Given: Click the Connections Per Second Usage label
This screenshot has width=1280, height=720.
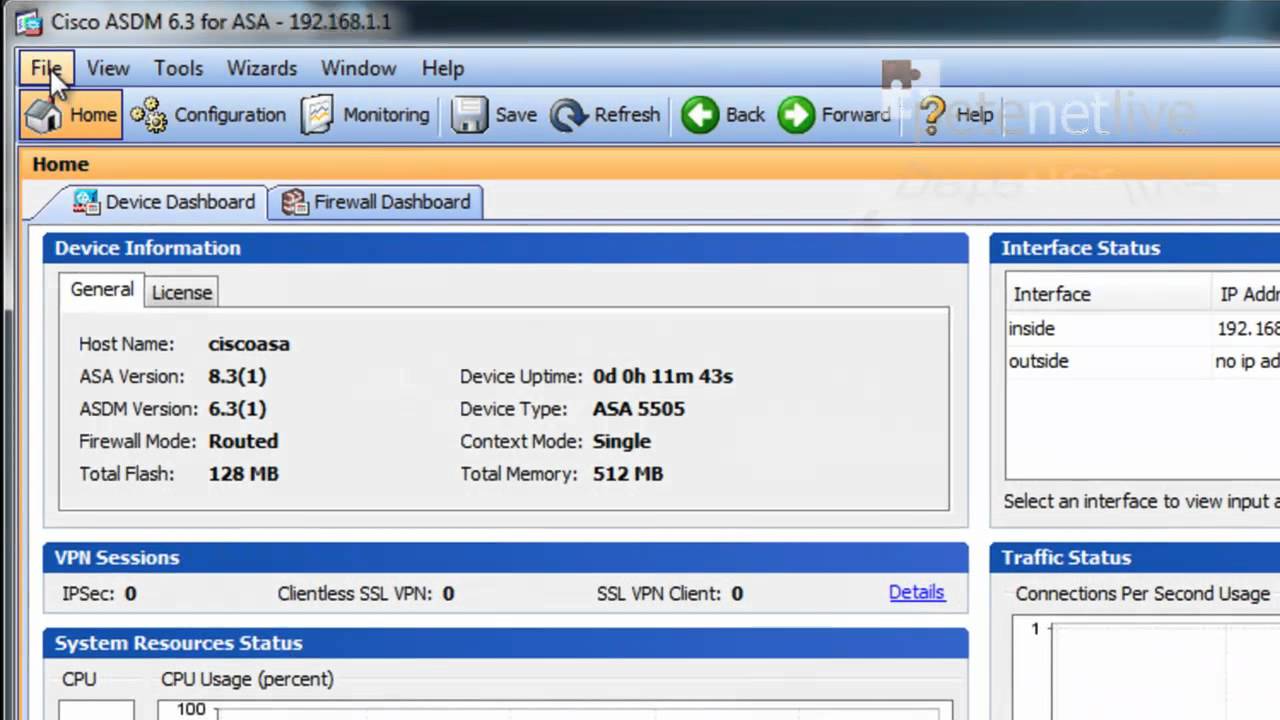Looking at the screenshot, I should (1143, 594).
